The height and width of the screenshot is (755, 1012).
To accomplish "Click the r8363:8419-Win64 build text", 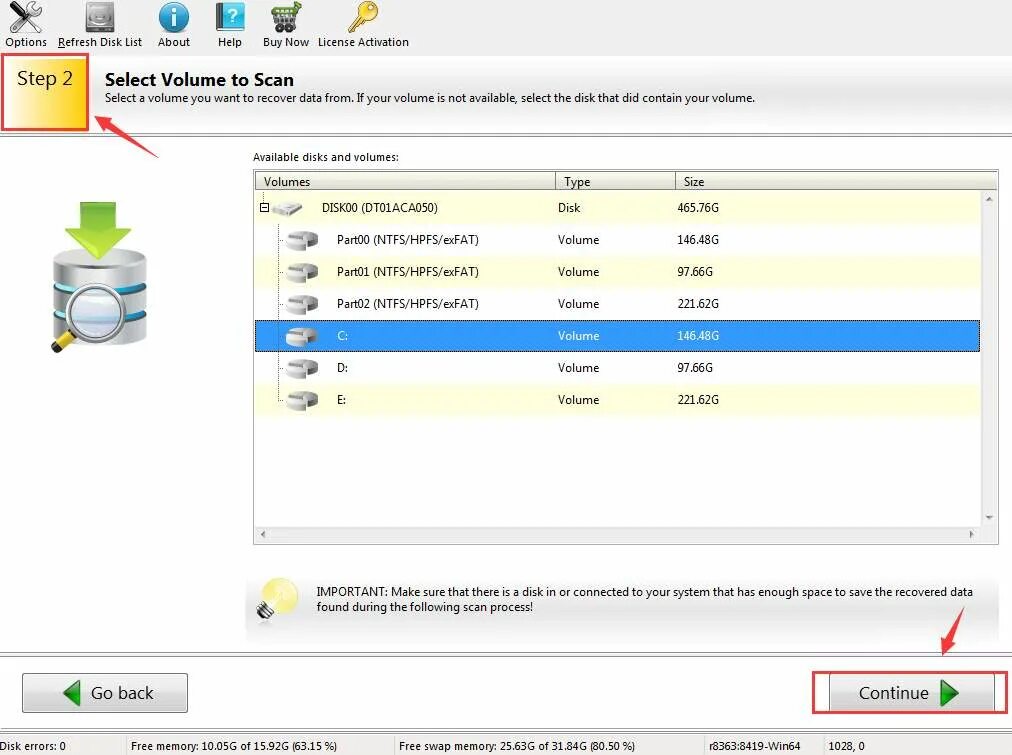I will 754,746.
